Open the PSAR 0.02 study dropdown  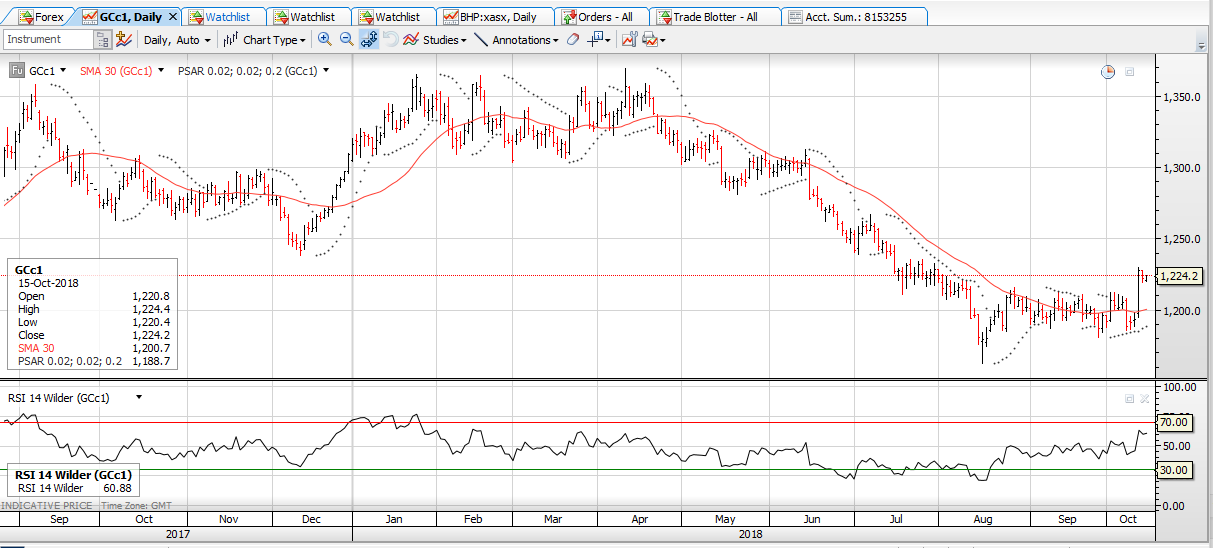tap(325, 71)
